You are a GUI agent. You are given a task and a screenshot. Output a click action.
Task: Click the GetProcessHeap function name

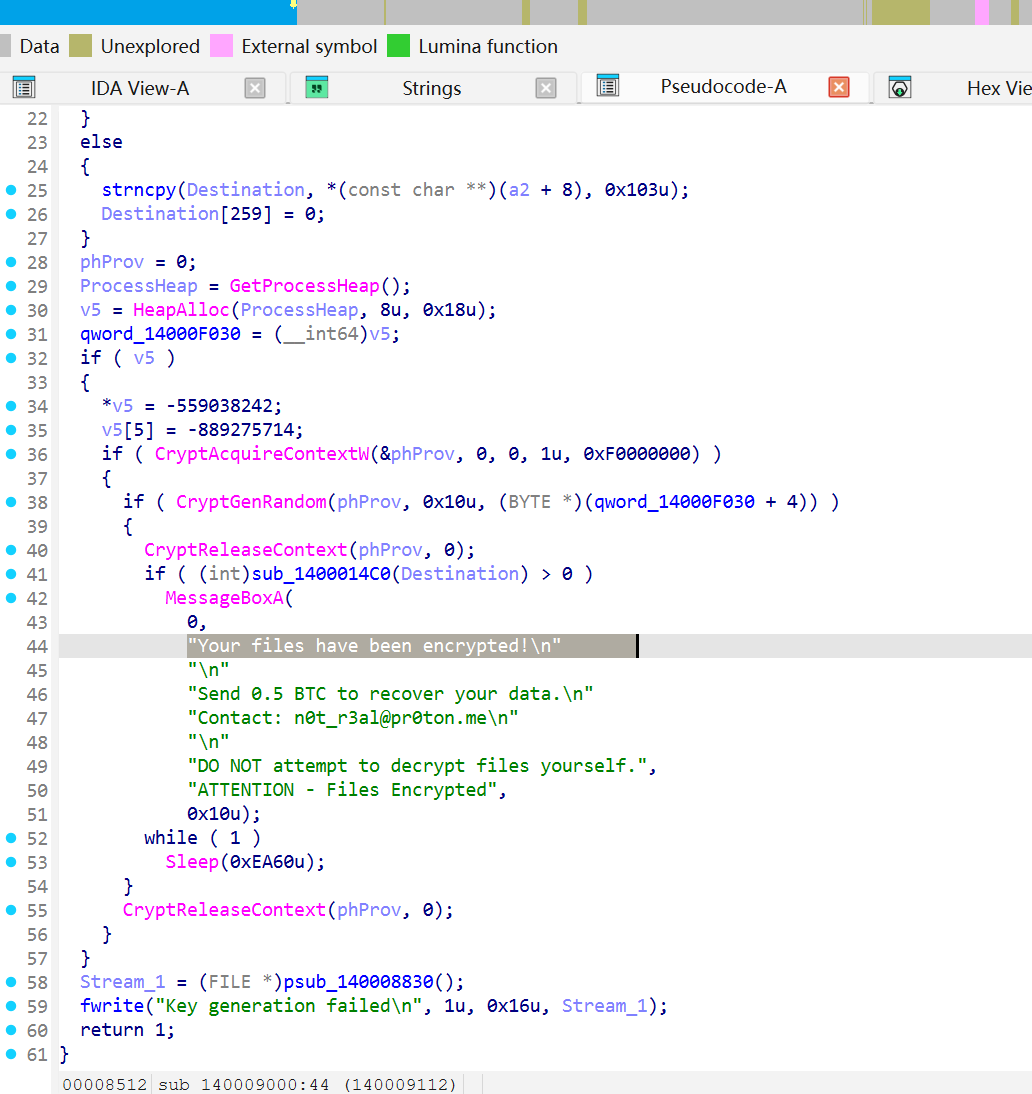coord(304,286)
